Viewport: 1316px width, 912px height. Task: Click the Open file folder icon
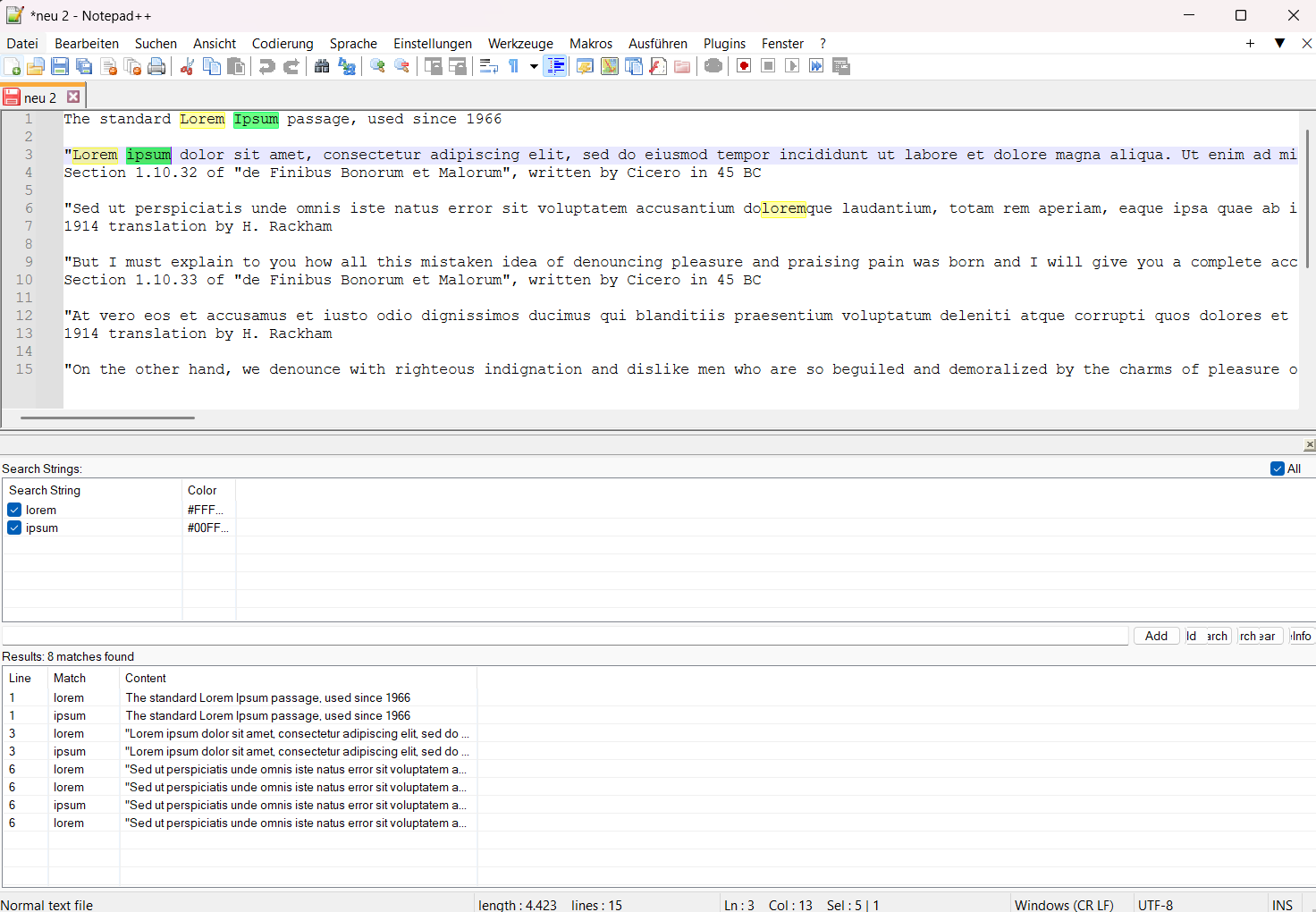point(36,66)
